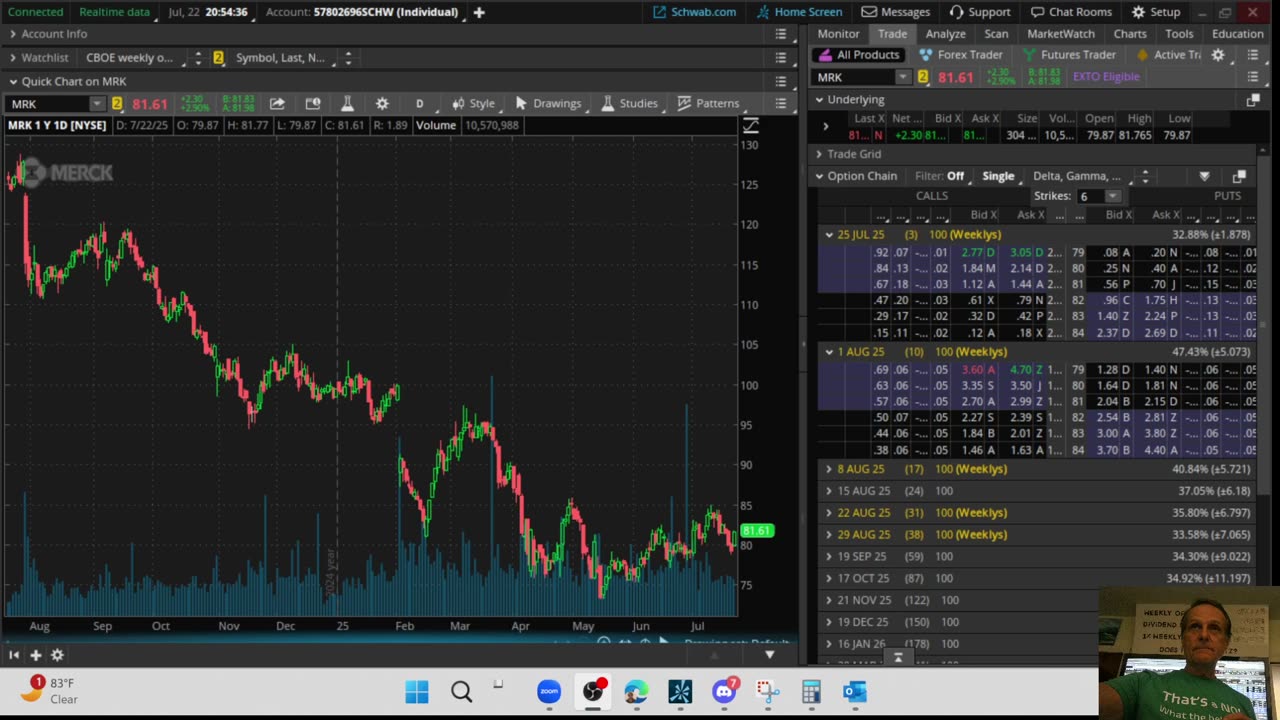Change chart timeframe with D button
1280x720 pixels.
coord(419,104)
